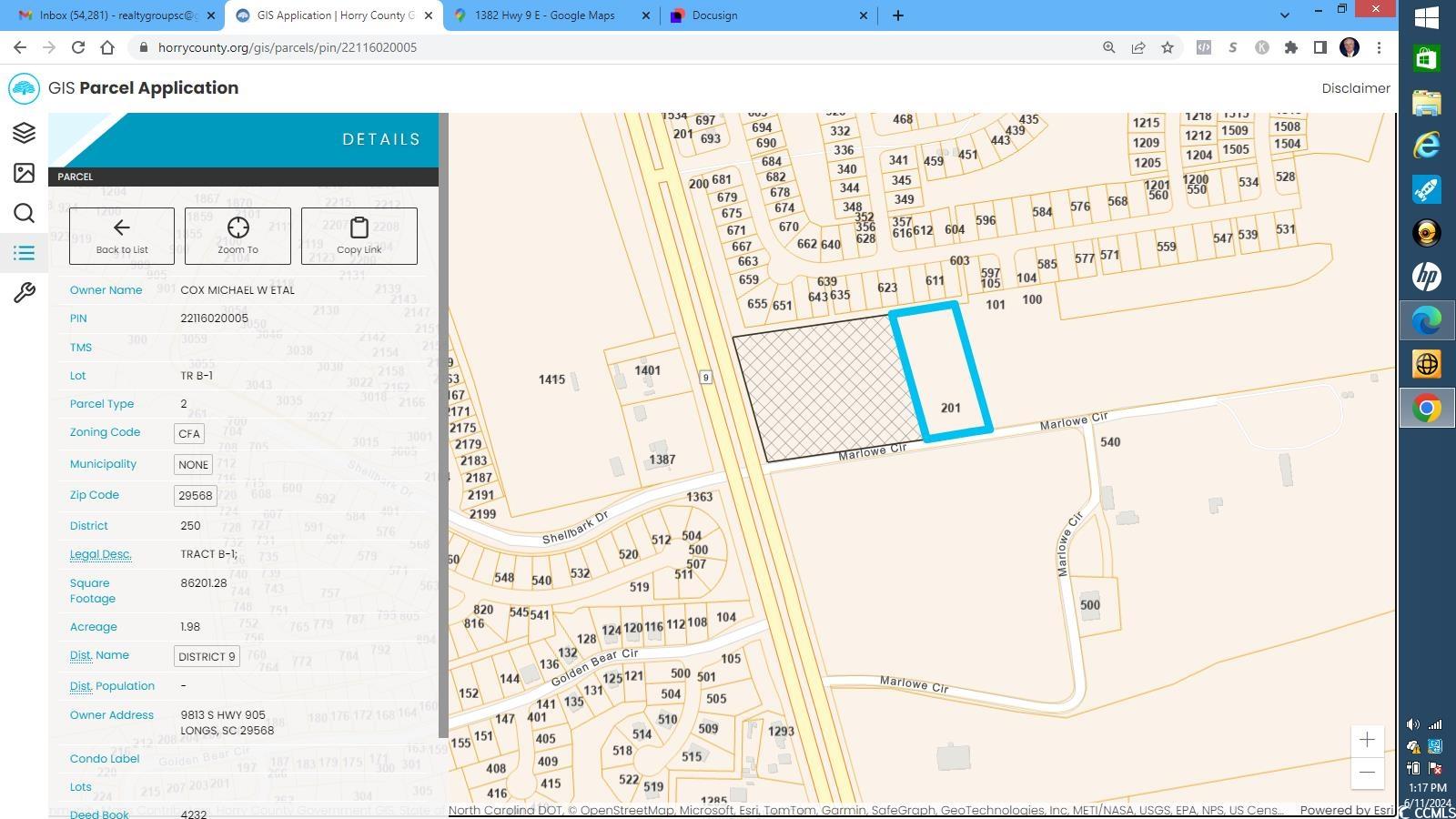Click Back to List button
This screenshot has height=819, width=1456.
pyautogui.click(x=122, y=236)
